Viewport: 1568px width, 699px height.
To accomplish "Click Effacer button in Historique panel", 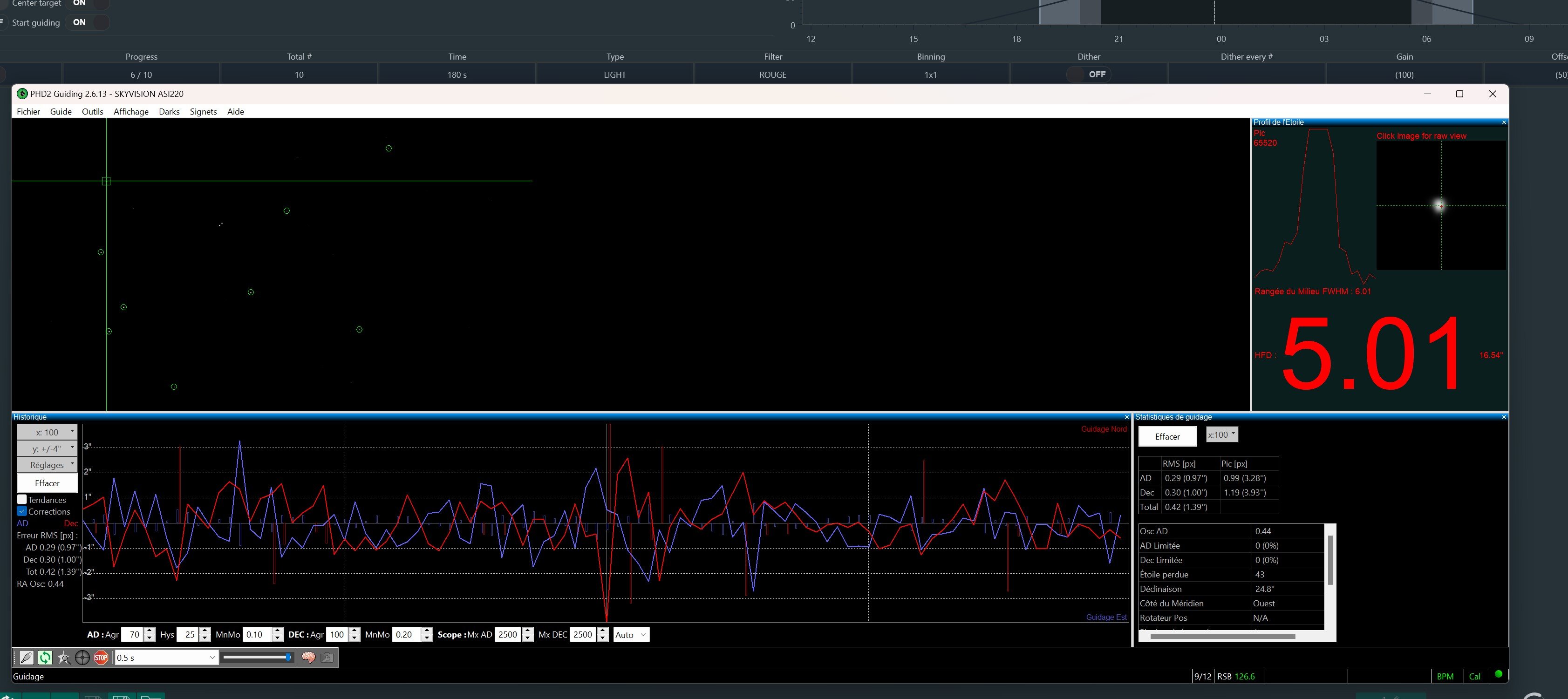I will click(47, 483).
